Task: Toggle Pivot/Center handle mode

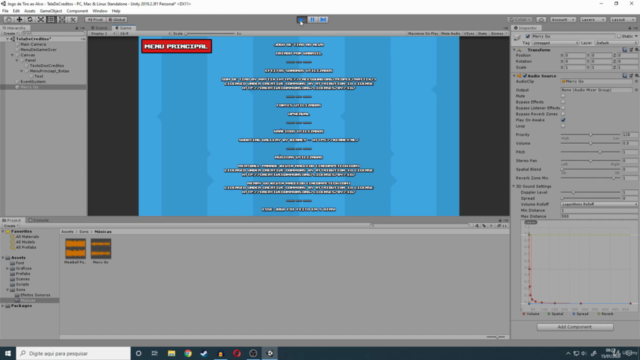Action: (x=96, y=20)
